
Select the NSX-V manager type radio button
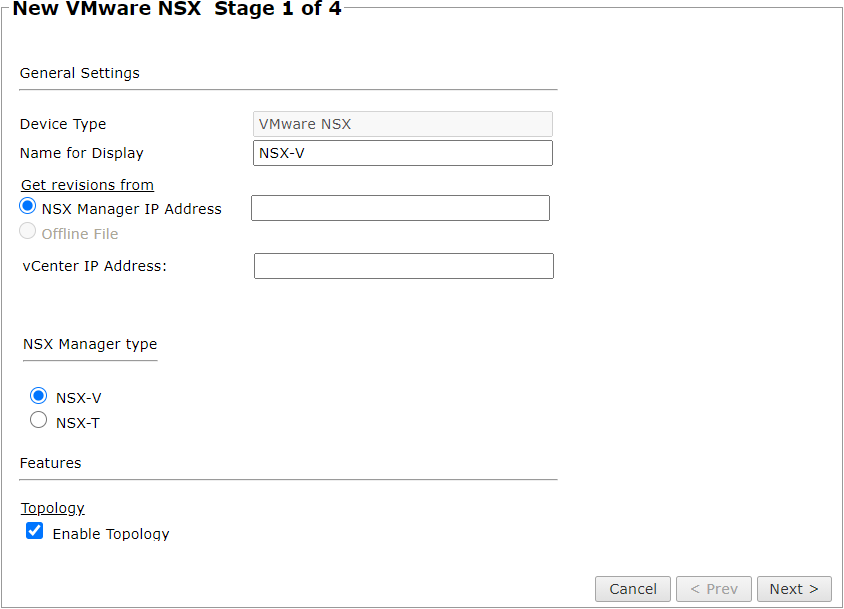click(x=39, y=396)
